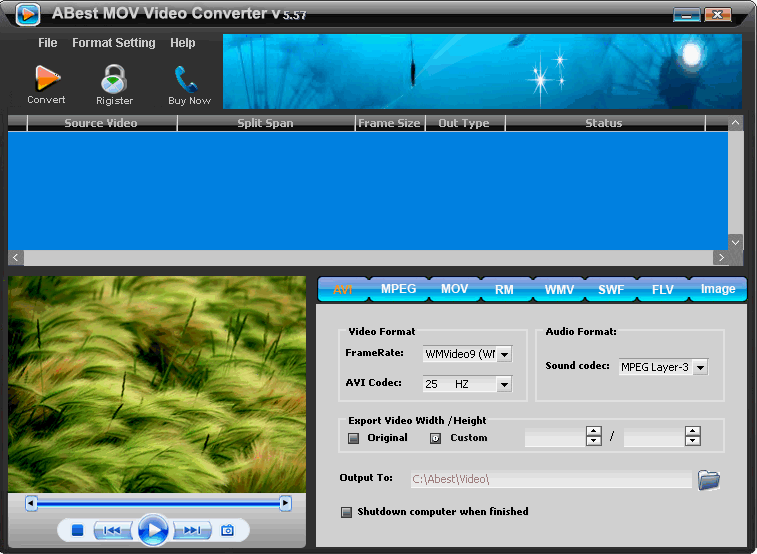
Task: Click the Split Span column header
Action: [x=266, y=124]
